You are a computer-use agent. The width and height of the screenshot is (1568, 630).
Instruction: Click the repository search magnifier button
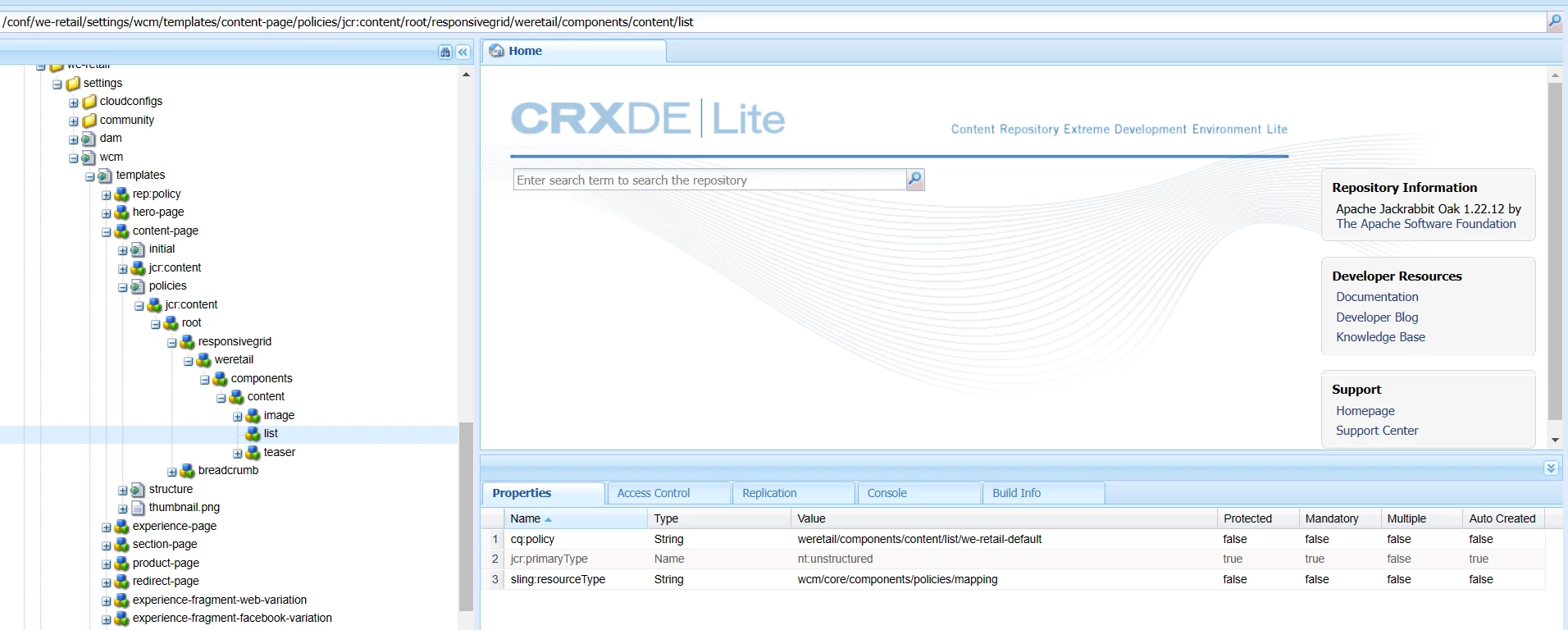click(x=915, y=180)
